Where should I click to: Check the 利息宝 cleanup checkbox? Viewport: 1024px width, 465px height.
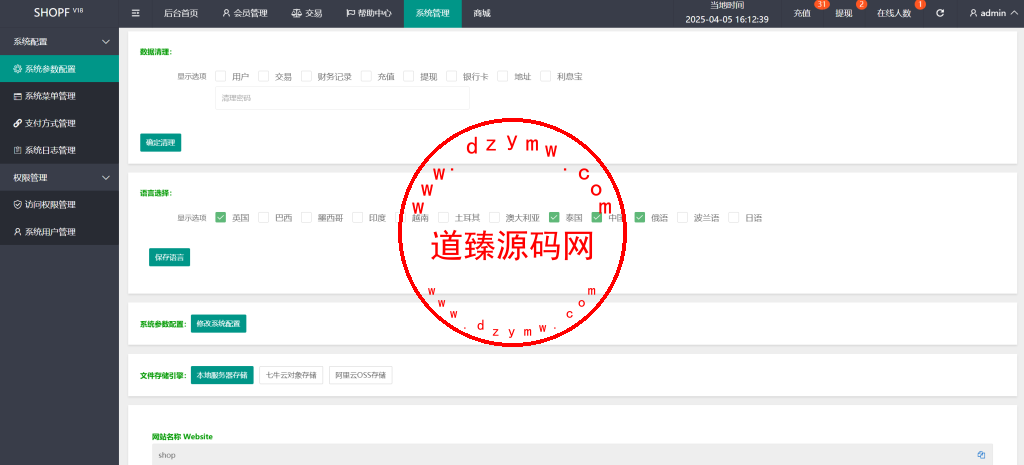click(546, 76)
